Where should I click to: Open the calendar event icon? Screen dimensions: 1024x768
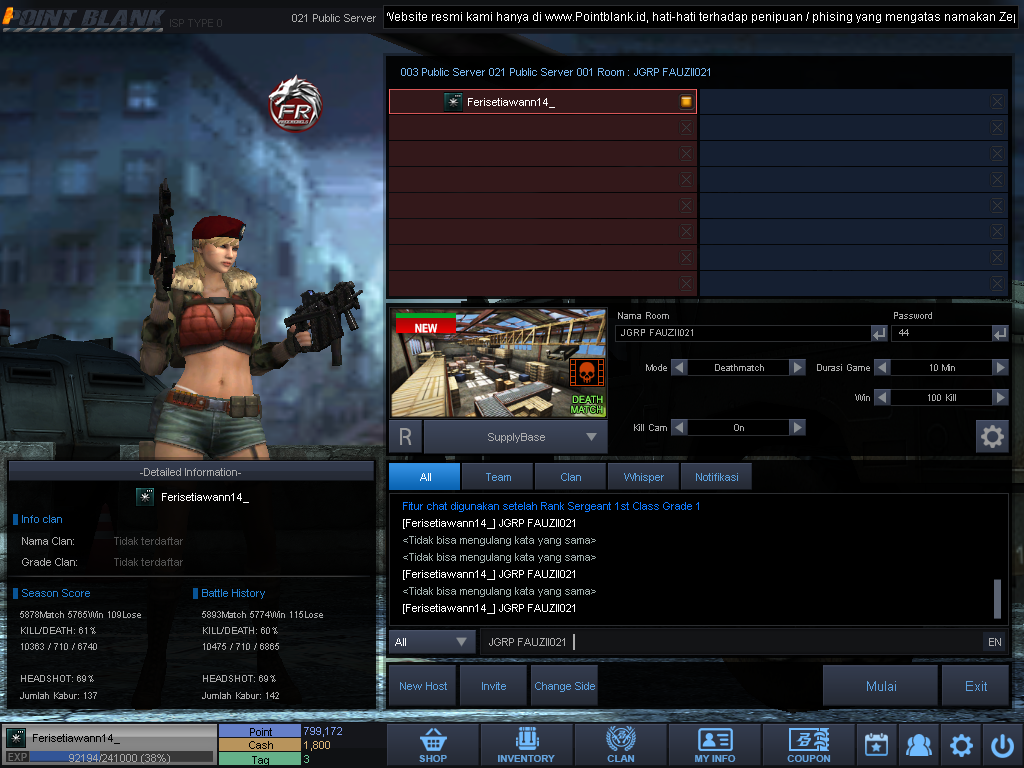coord(876,745)
